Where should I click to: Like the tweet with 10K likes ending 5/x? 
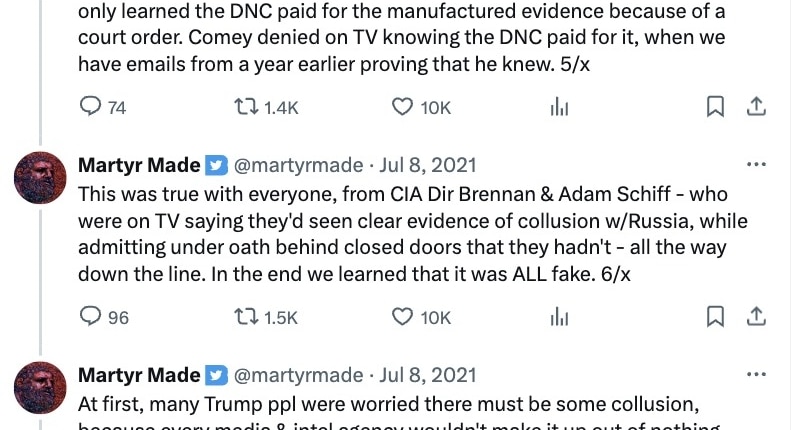click(x=403, y=107)
